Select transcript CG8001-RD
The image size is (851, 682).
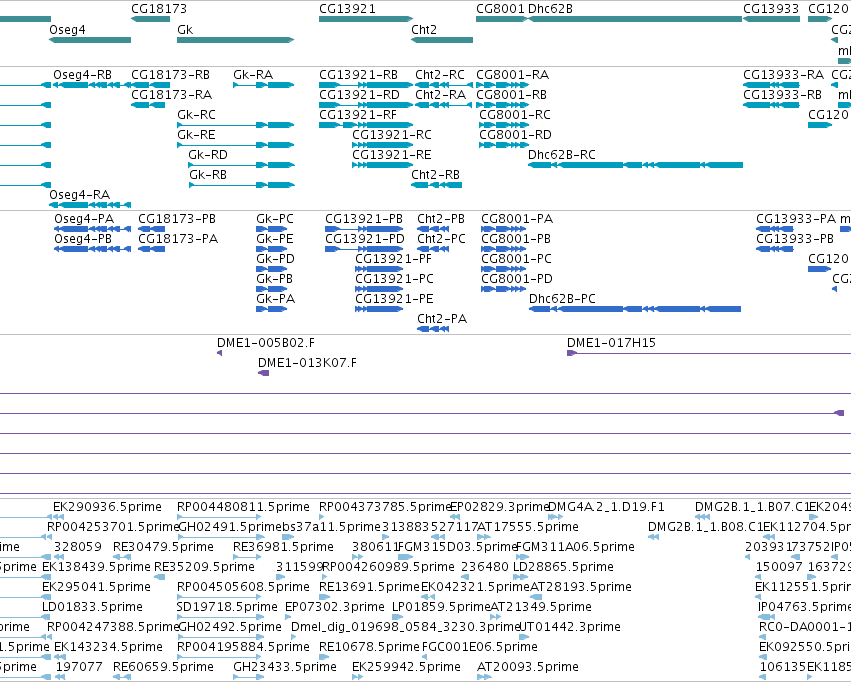click(515, 135)
